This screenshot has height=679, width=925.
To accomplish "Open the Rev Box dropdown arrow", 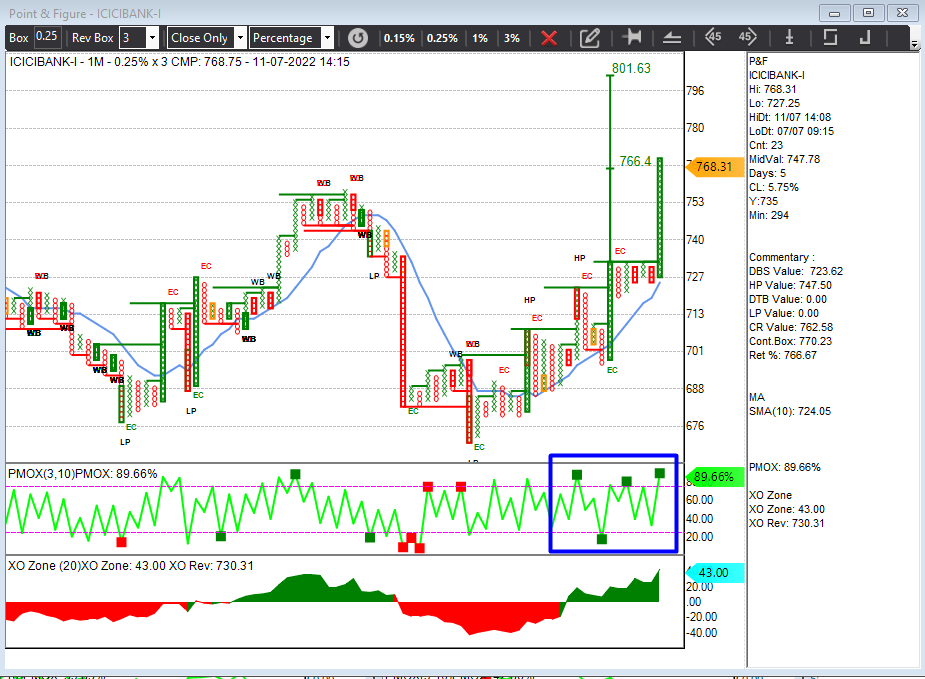I will 152,38.
